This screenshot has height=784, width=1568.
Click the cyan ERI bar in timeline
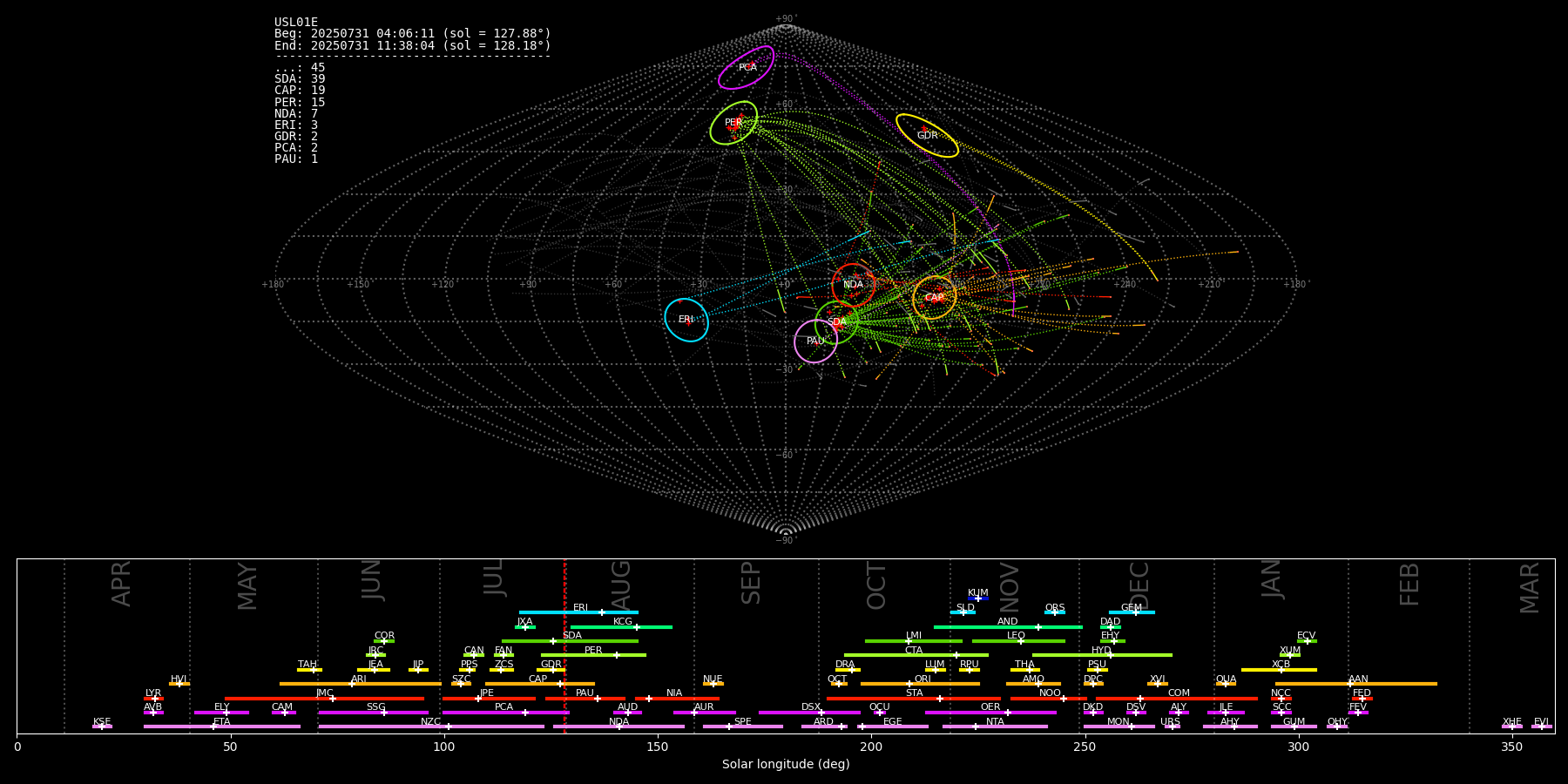point(578,612)
